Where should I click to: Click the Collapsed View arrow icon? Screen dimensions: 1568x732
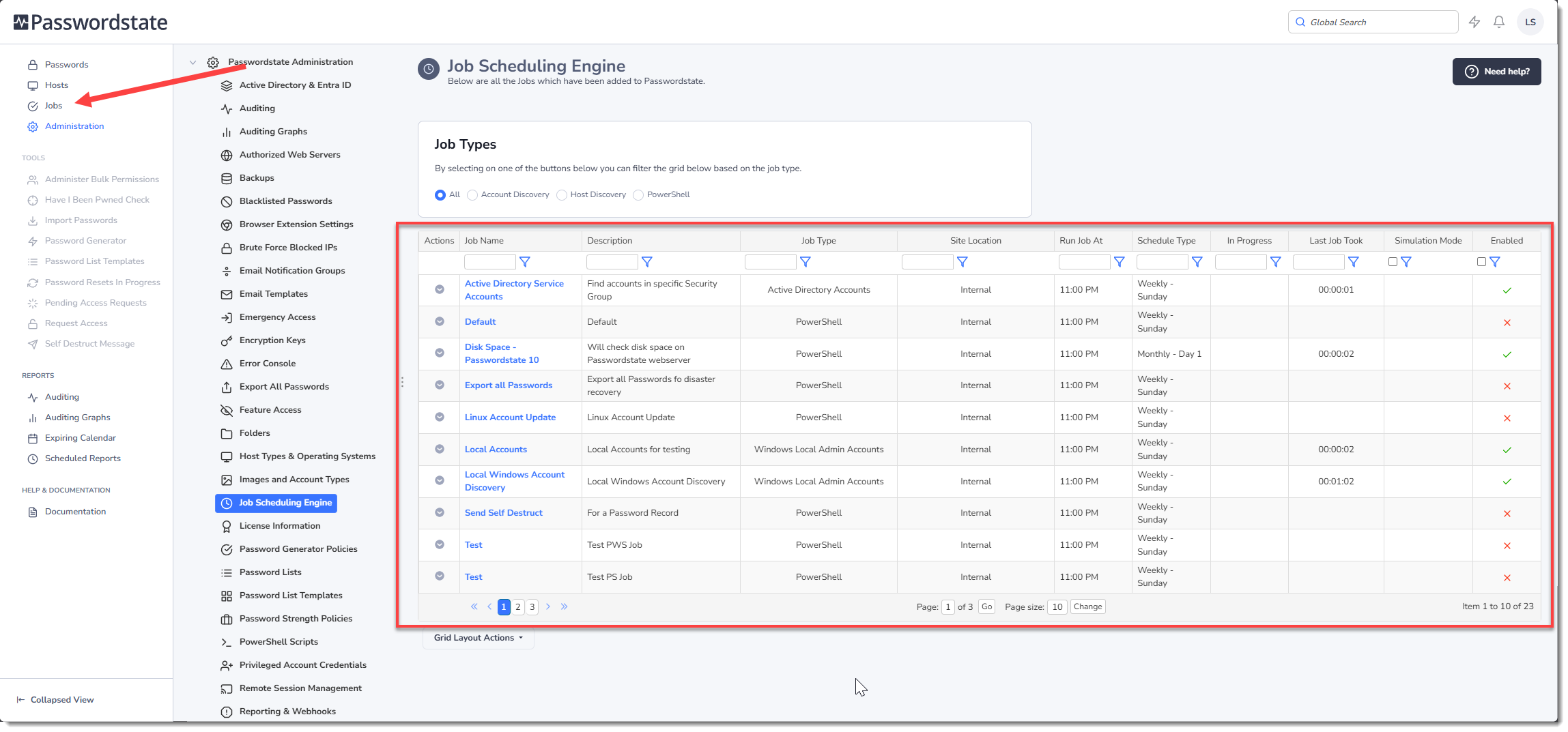pyautogui.click(x=20, y=700)
